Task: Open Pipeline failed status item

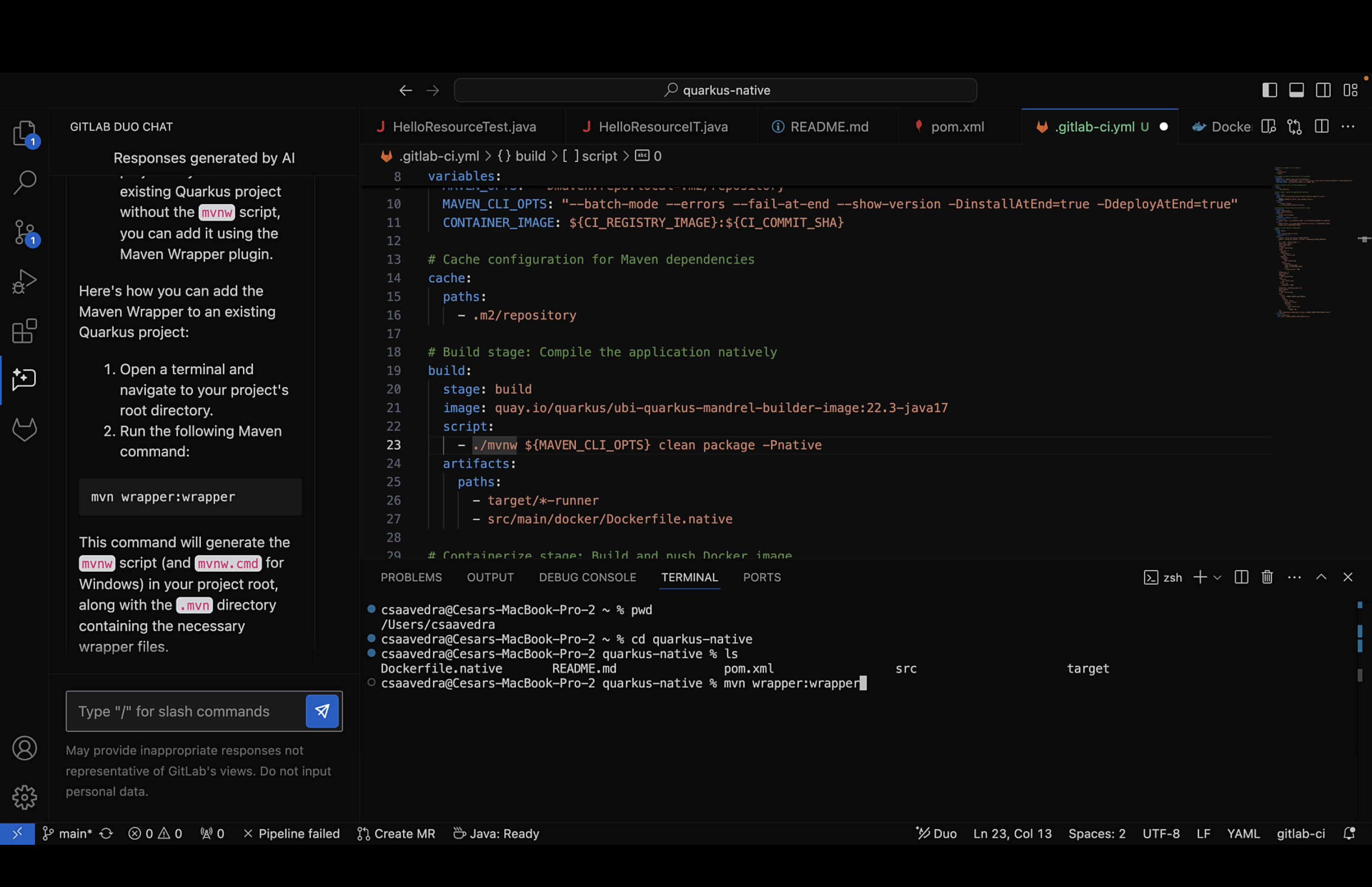Action: click(291, 833)
